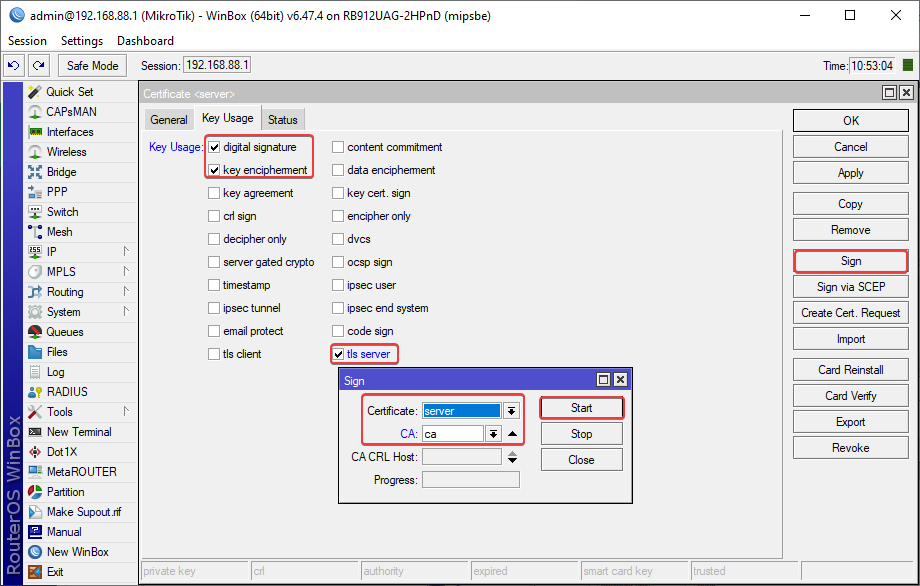
Task: Uncheck key encipherment option
Action: pos(215,170)
